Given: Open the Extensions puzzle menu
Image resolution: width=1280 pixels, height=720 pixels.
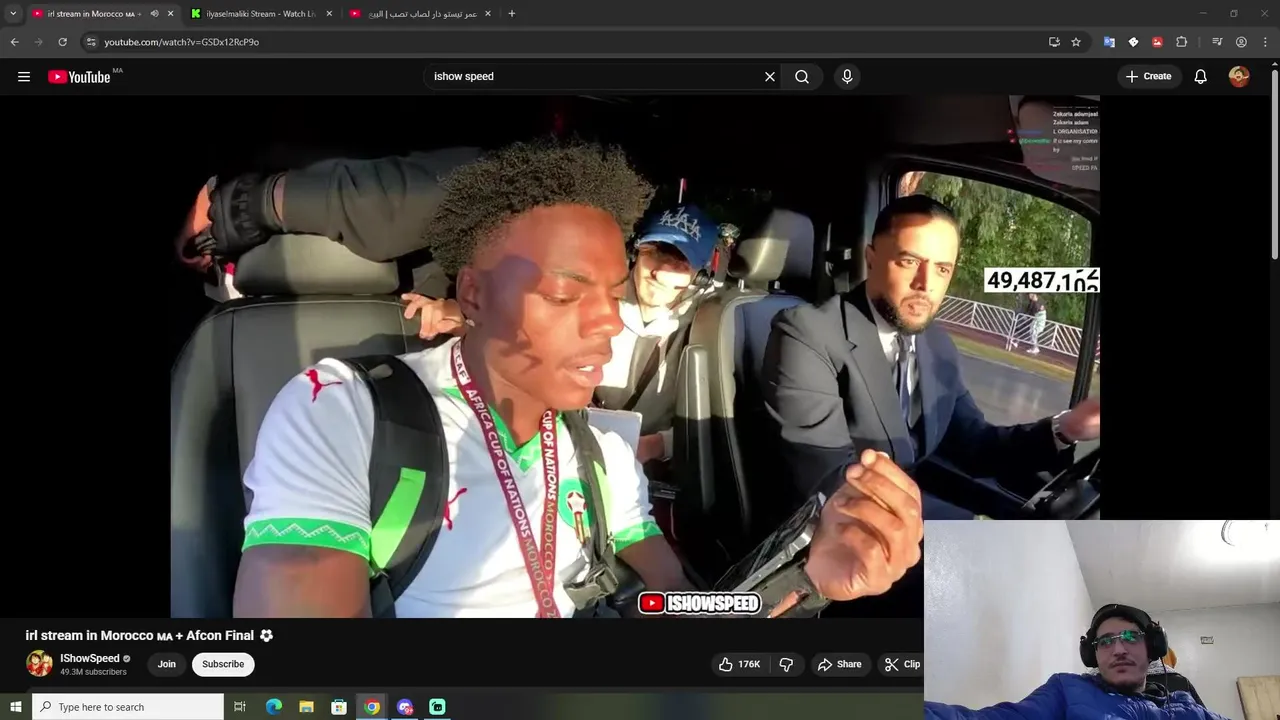Looking at the screenshot, I should pos(1181,42).
